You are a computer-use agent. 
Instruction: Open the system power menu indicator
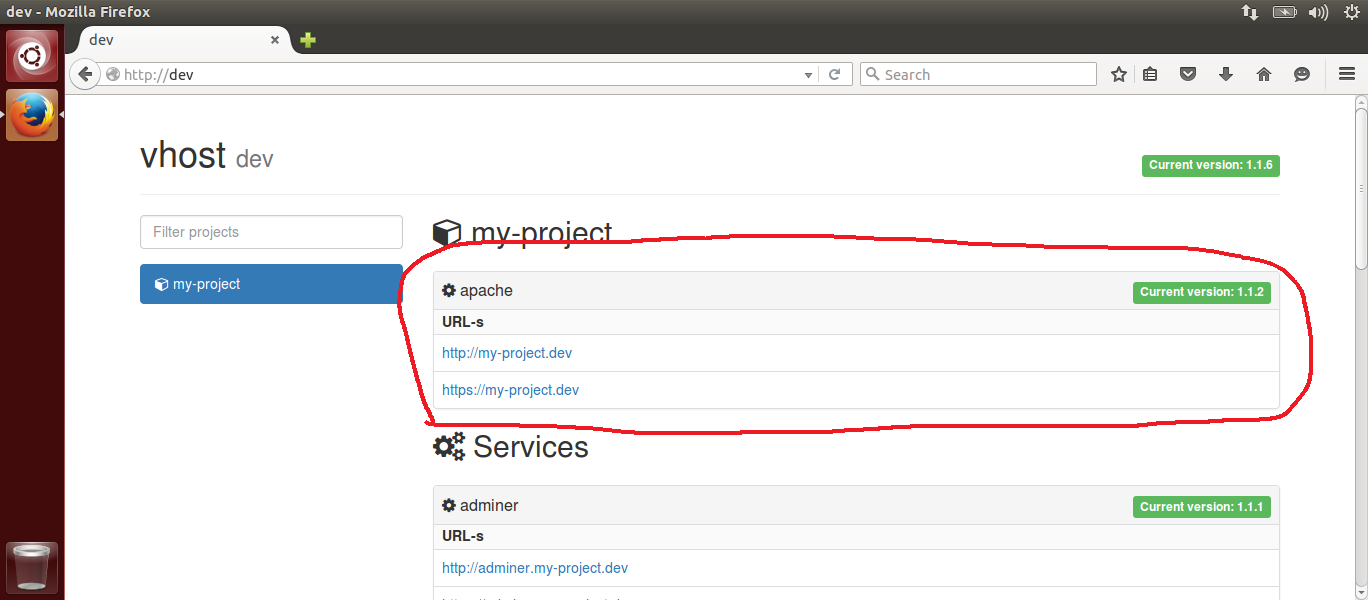[x=1351, y=12]
